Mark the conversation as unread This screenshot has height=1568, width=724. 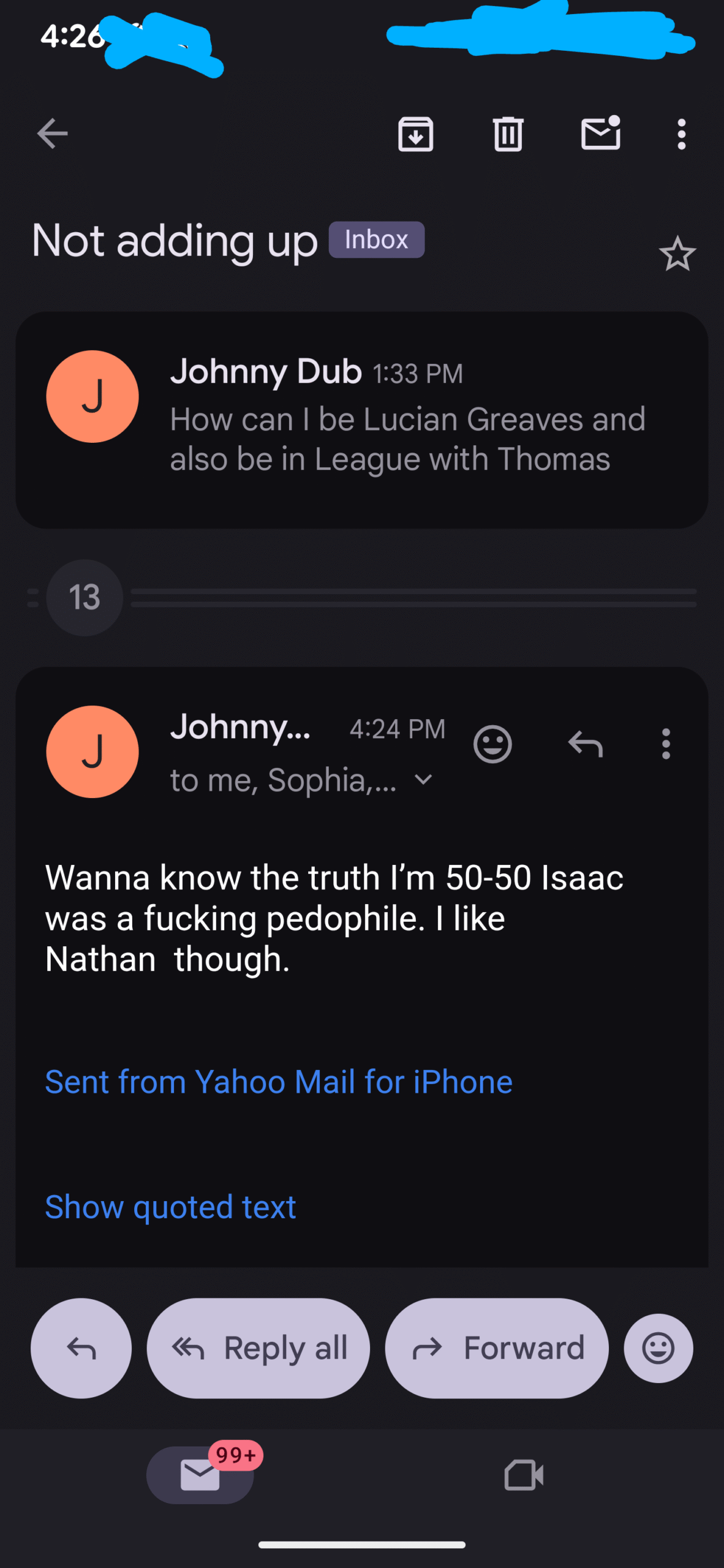pyautogui.click(x=600, y=133)
